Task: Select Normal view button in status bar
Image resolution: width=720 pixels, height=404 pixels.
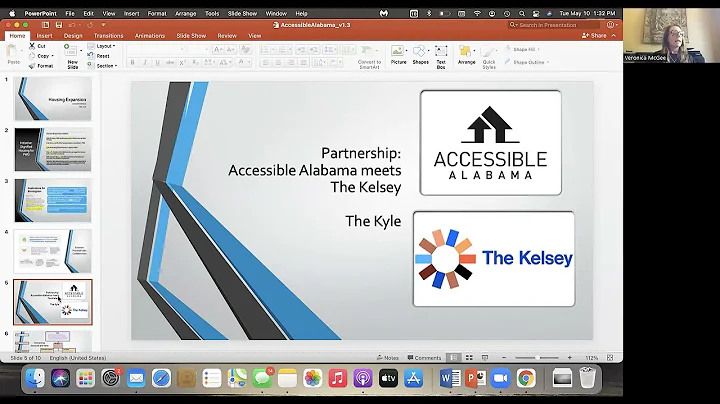Action: (x=453, y=358)
